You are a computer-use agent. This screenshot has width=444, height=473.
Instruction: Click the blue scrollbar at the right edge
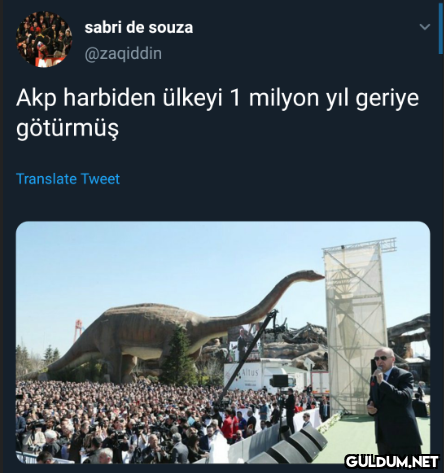441,28
